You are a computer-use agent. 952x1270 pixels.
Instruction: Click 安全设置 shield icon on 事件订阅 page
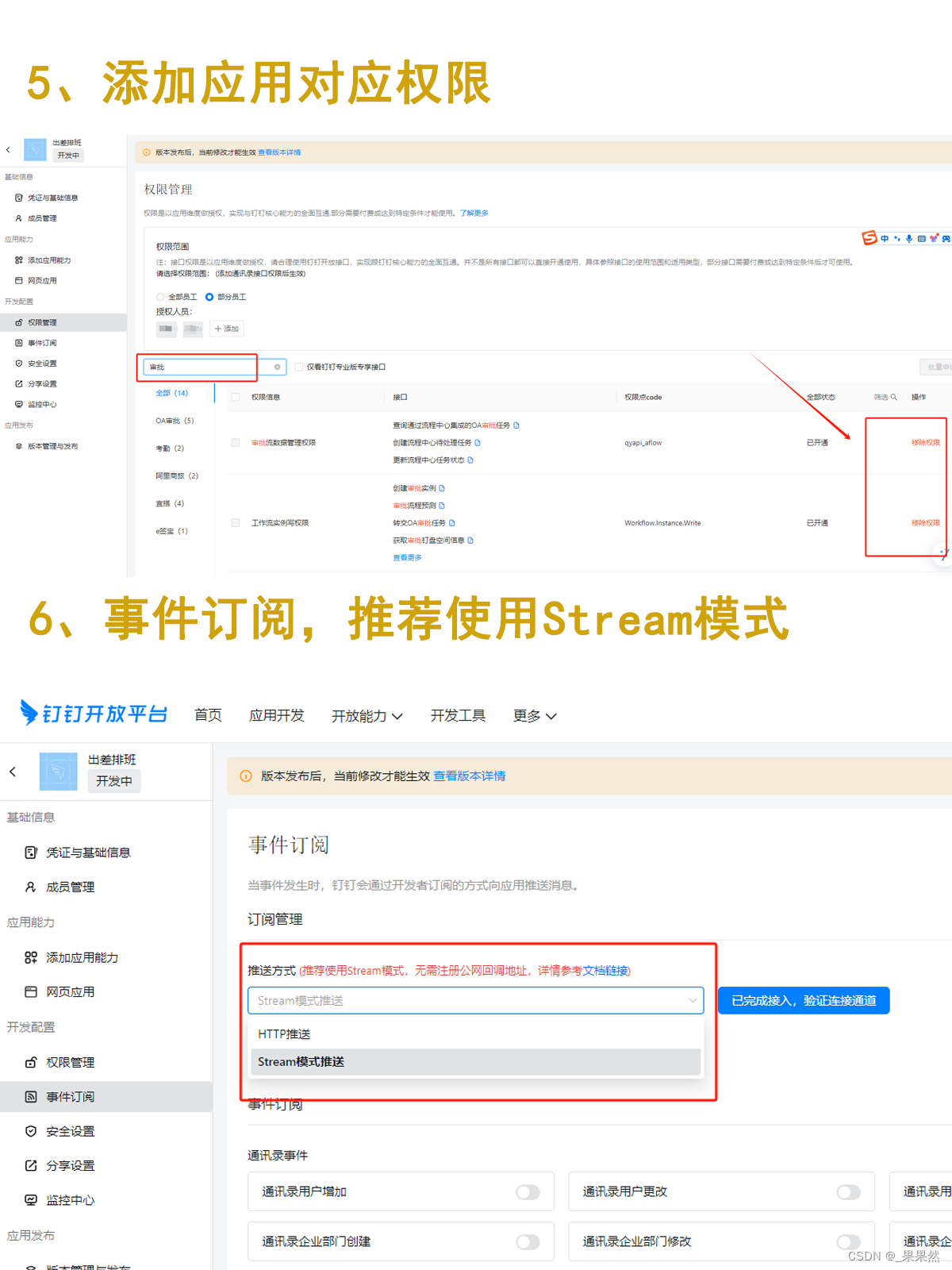(x=31, y=1131)
